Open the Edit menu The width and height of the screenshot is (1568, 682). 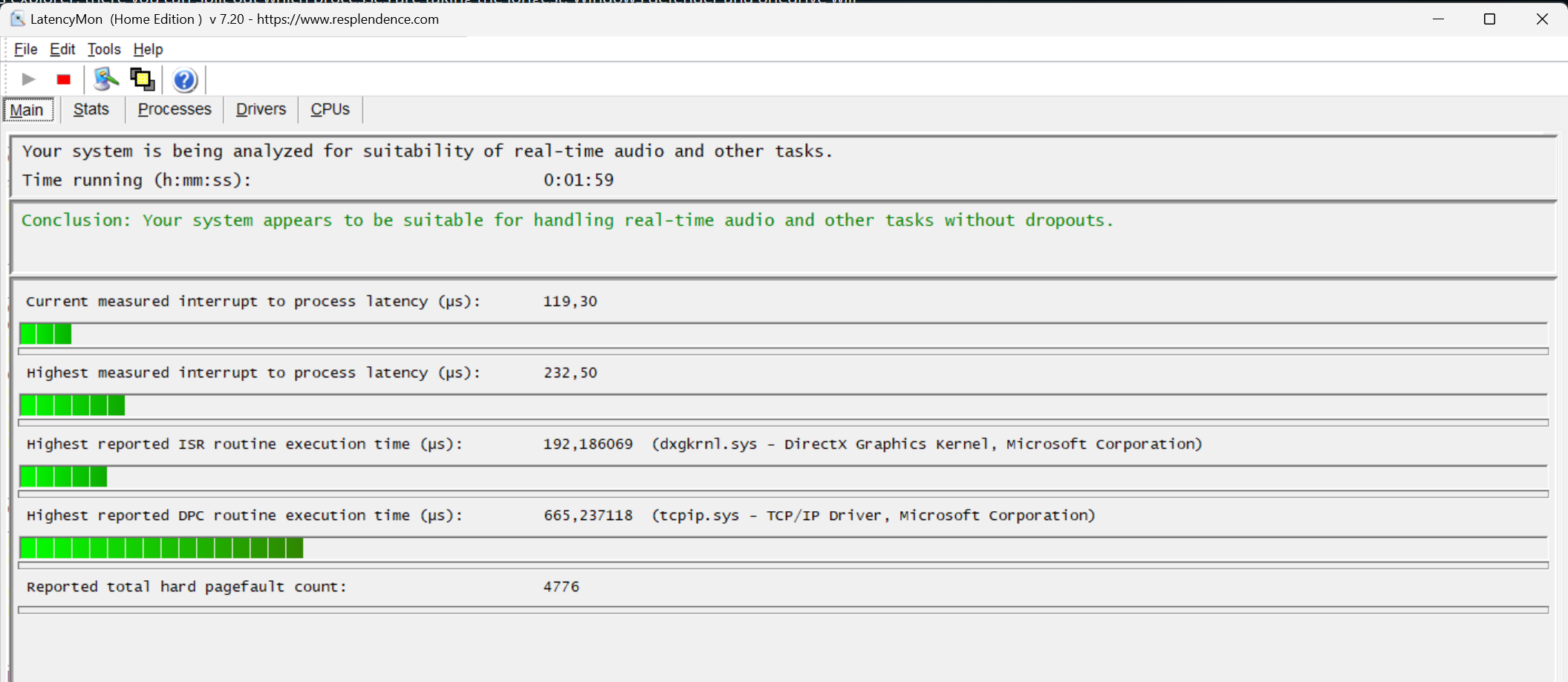pyautogui.click(x=62, y=49)
